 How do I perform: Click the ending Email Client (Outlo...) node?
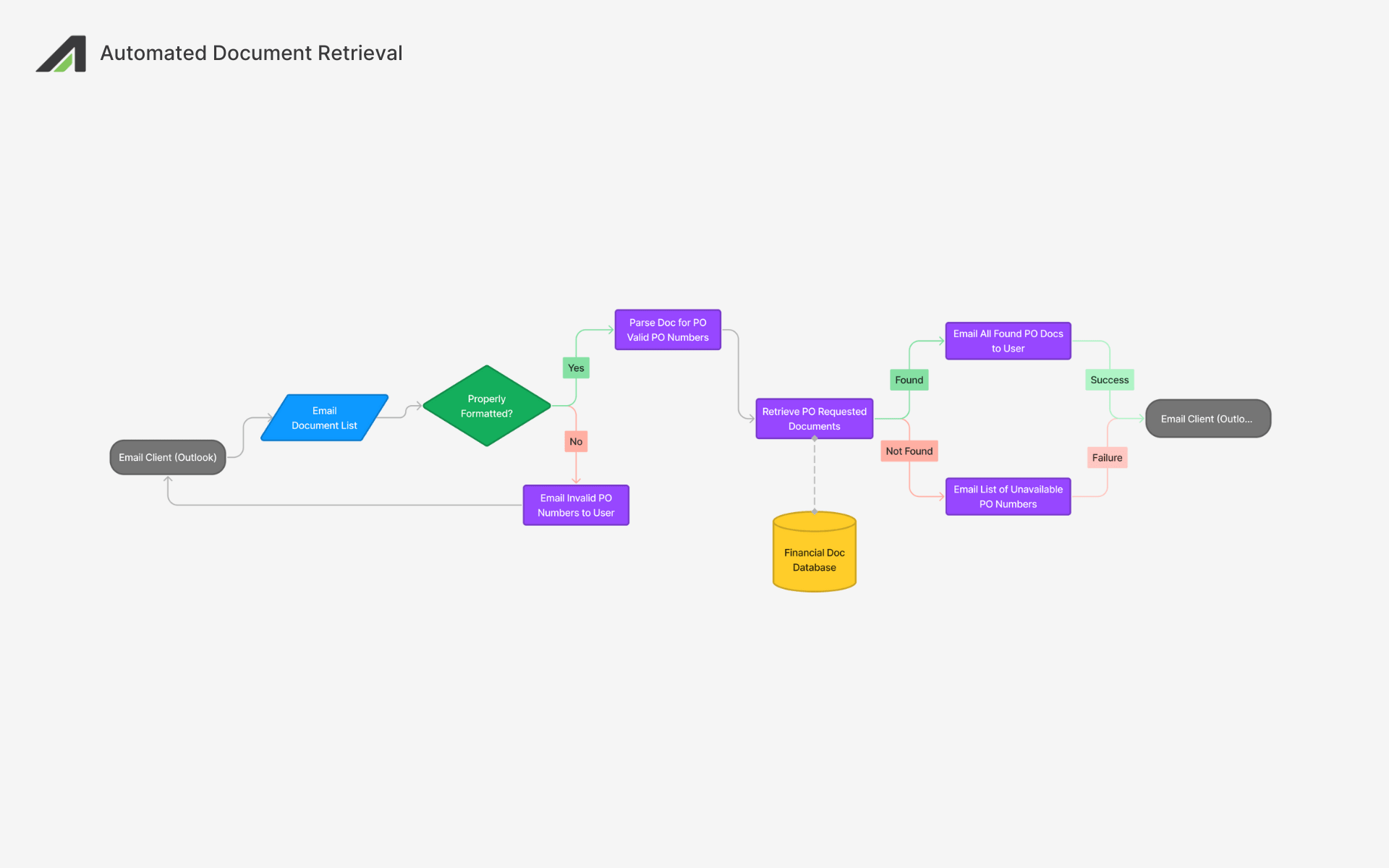pos(1207,418)
